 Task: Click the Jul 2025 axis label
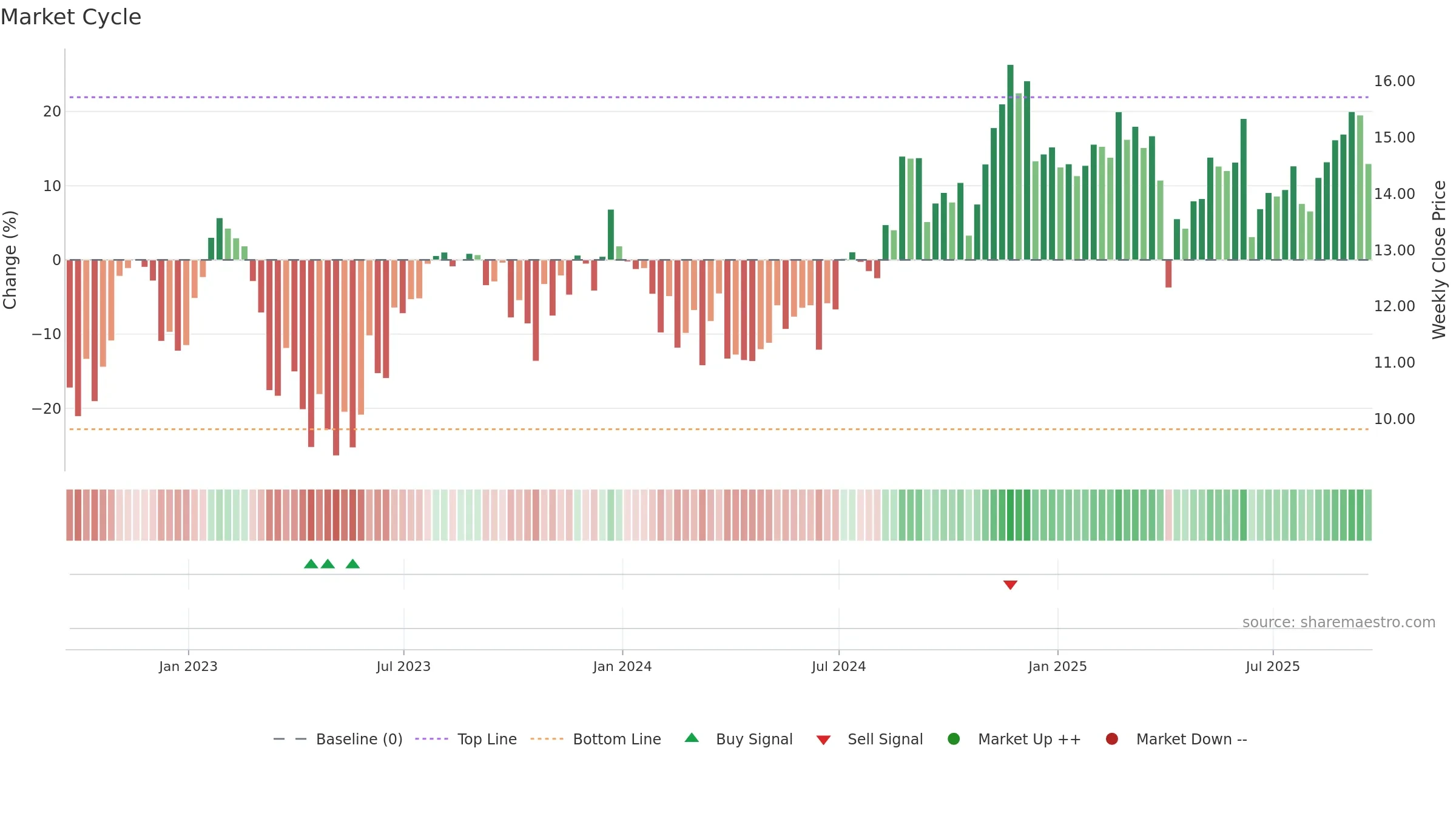click(x=1273, y=666)
